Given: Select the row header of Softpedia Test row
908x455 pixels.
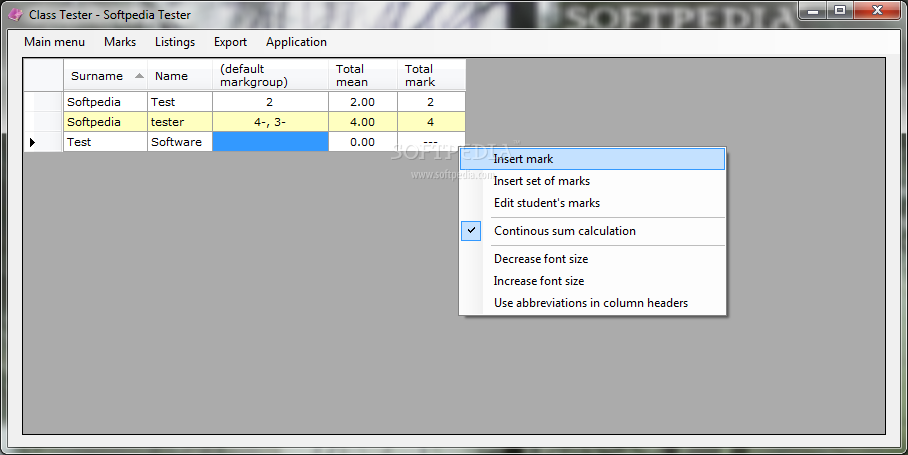Looking at the screenshot, I should pos(43,102).
